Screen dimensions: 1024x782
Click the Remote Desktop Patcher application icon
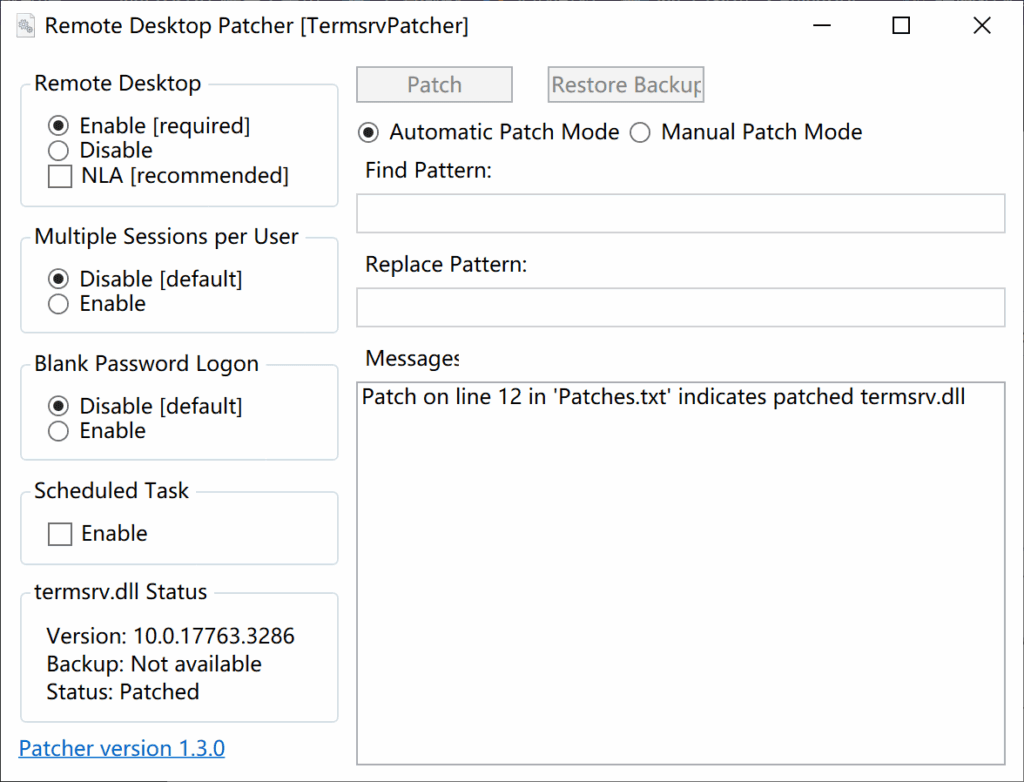24,25
